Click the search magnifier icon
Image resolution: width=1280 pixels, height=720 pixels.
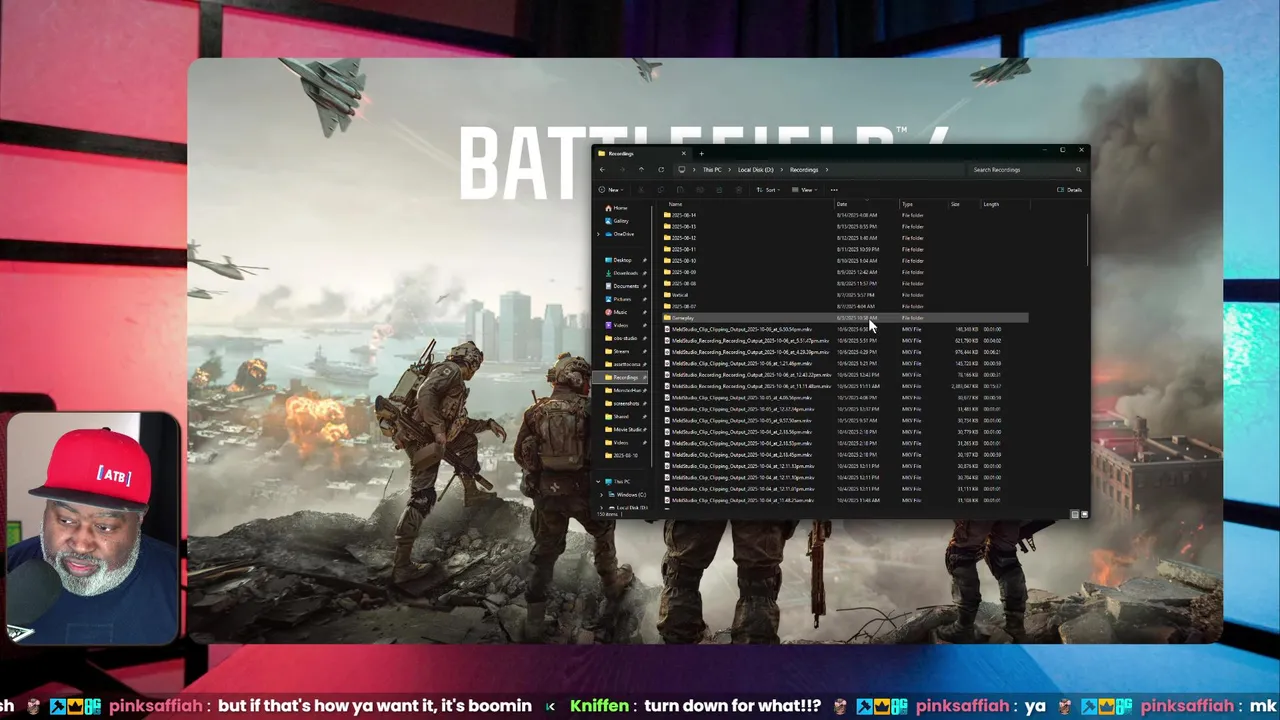[1078, 169]
